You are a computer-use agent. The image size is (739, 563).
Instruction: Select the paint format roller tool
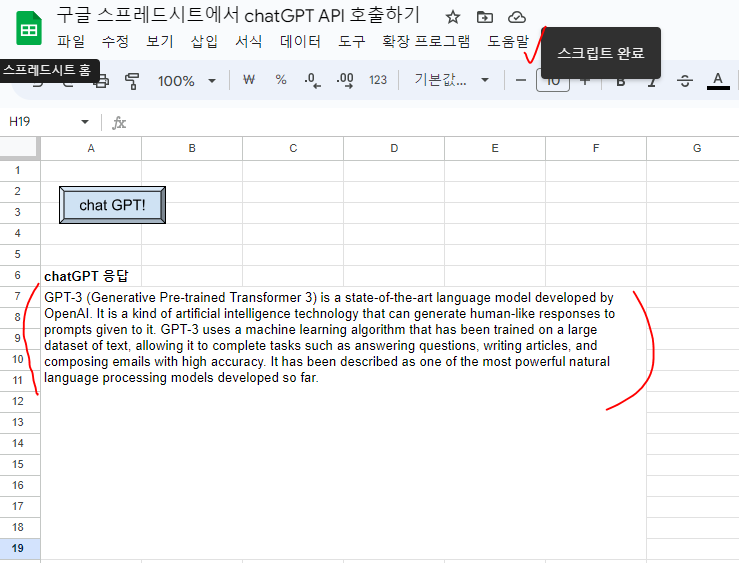tap(132, 81)
